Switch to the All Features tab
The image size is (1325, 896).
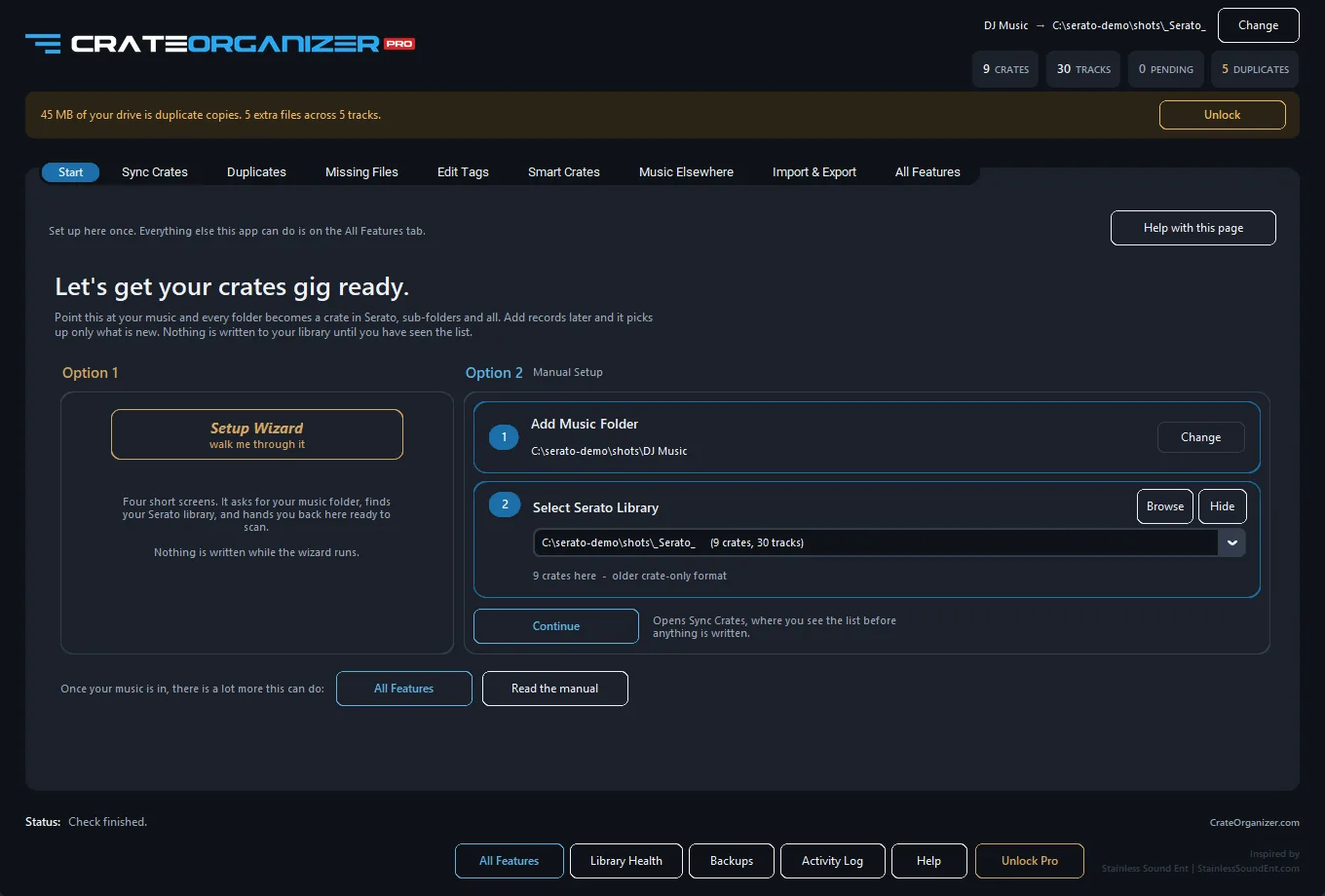[x=927, y=172]
